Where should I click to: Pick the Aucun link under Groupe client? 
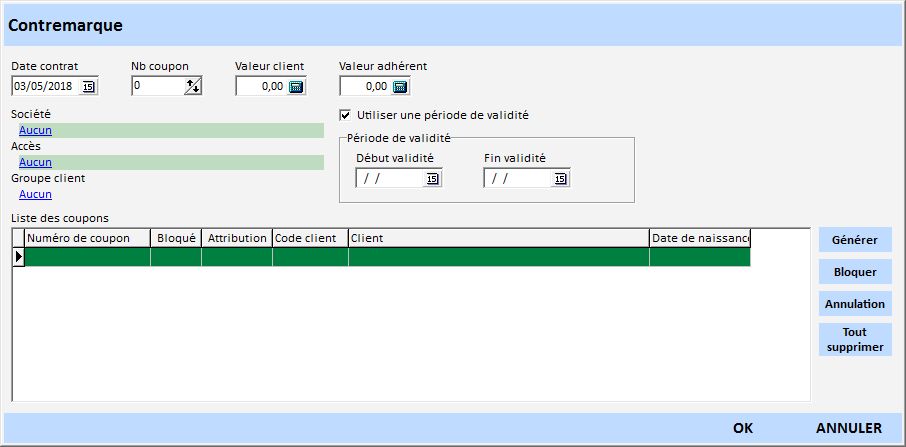[x=35, y=194]
